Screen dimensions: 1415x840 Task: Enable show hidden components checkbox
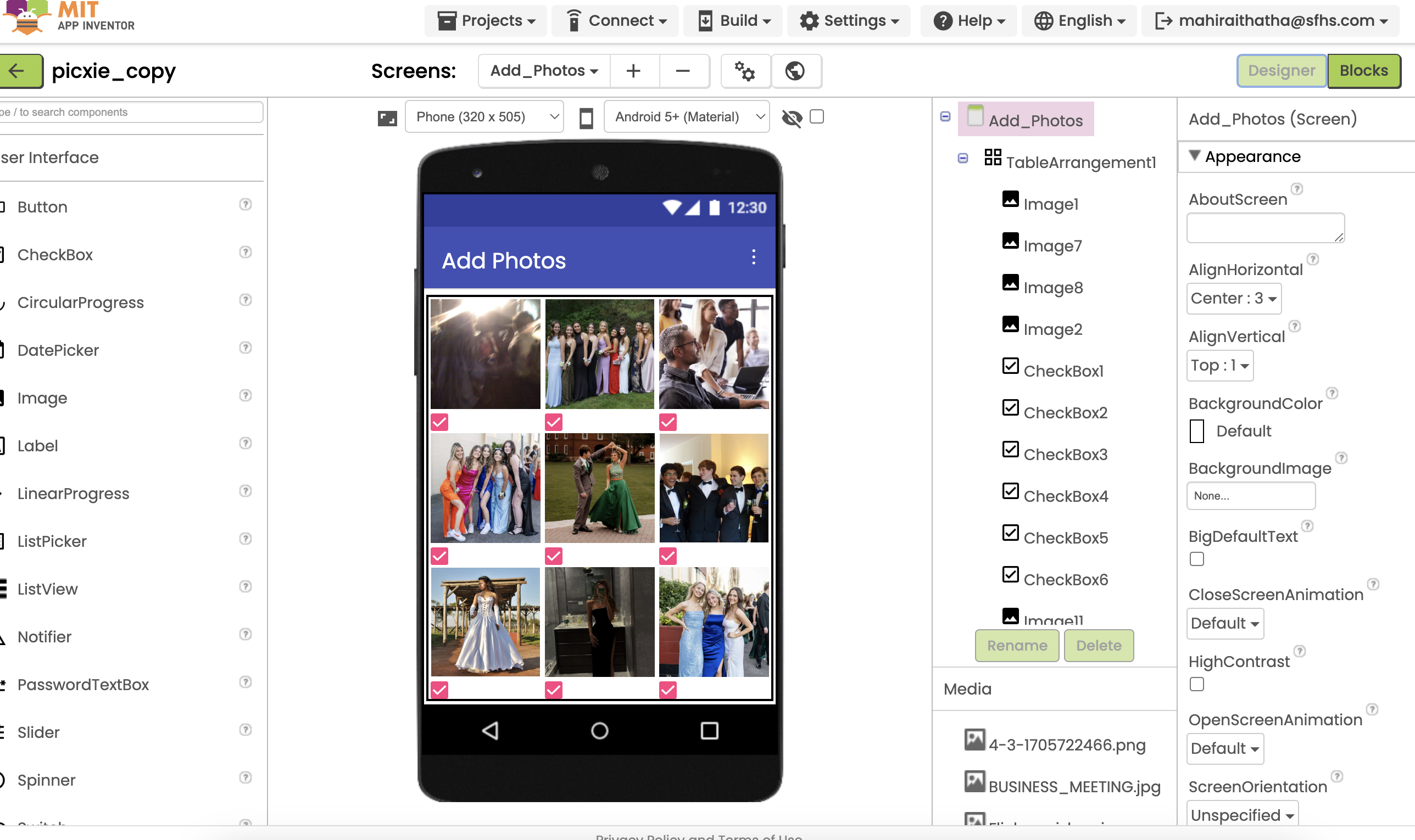816,116
